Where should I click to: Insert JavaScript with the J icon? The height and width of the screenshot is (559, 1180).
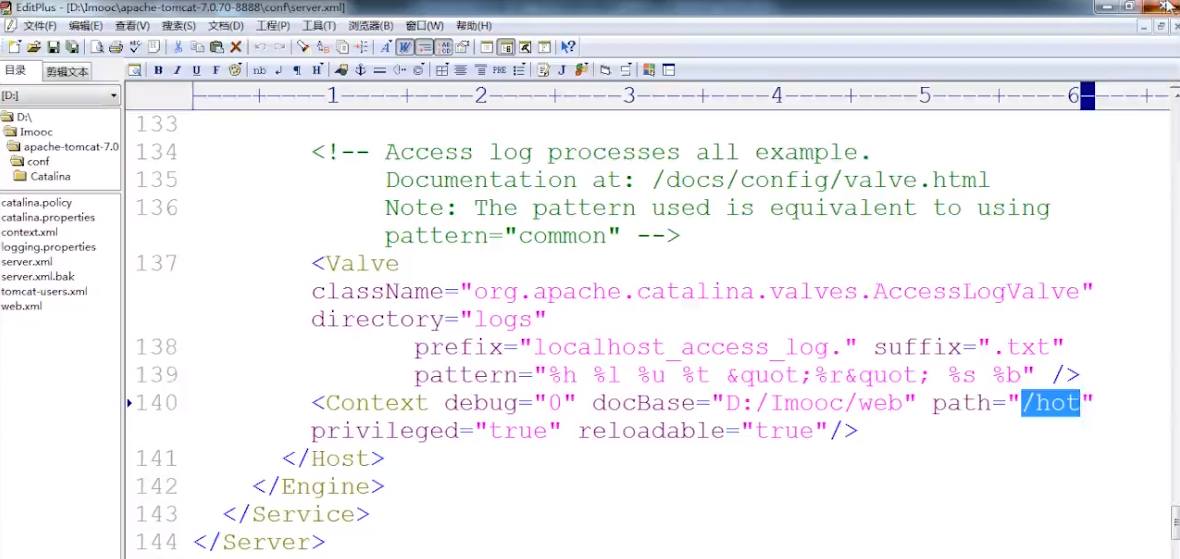click(561, 70)
